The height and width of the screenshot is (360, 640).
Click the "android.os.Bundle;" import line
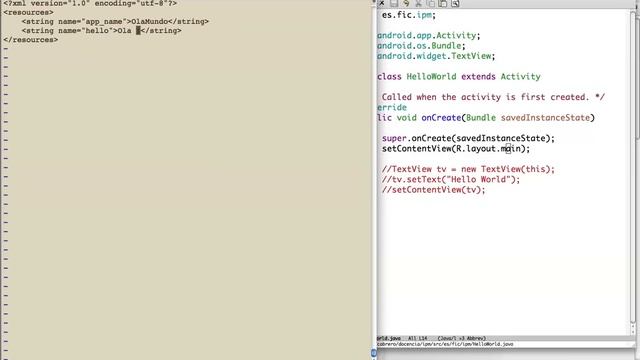(x=421, y=46)
